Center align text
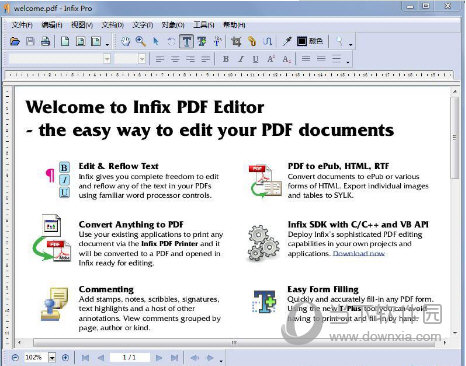The image size is (466, 366). click(x=175, y=59)
